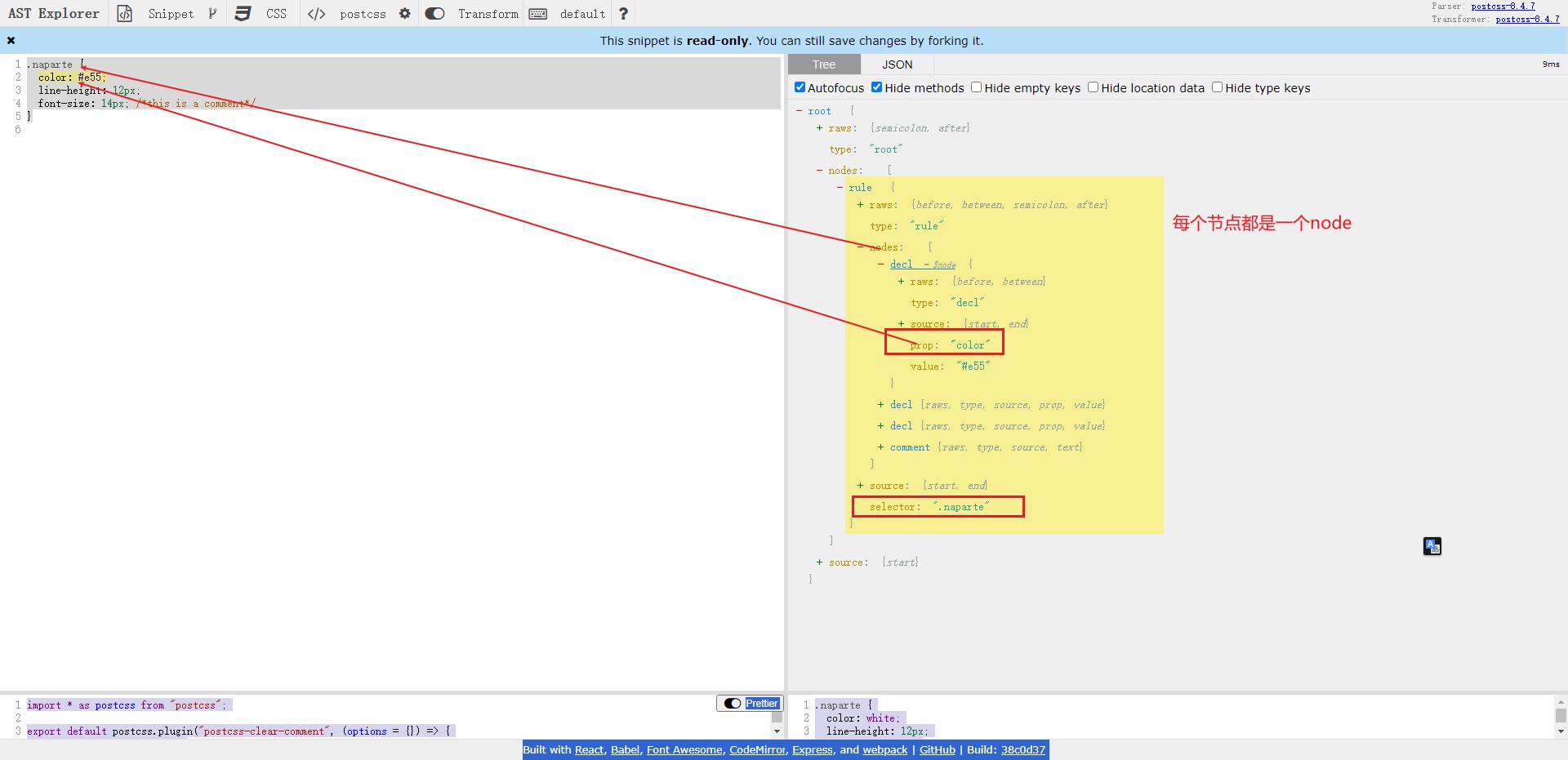Switch to the JSON tab

point(897,64)
